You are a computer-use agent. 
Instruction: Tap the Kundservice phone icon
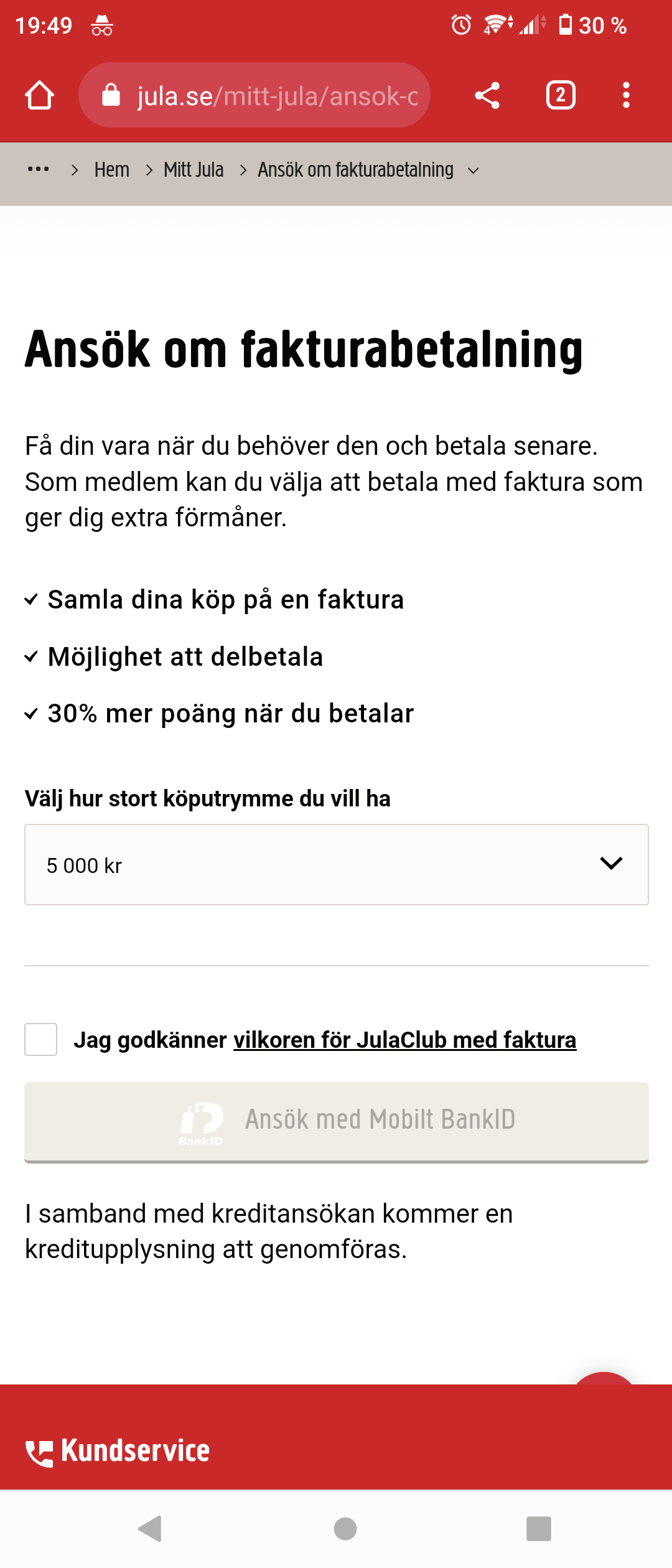point(39,1453)
